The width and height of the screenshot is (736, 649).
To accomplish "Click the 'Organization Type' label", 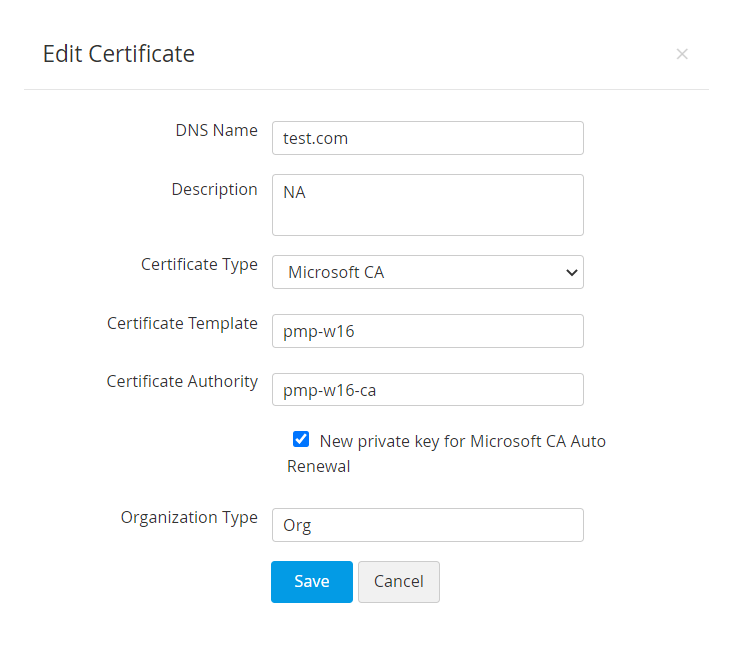I will pos(189,518).
